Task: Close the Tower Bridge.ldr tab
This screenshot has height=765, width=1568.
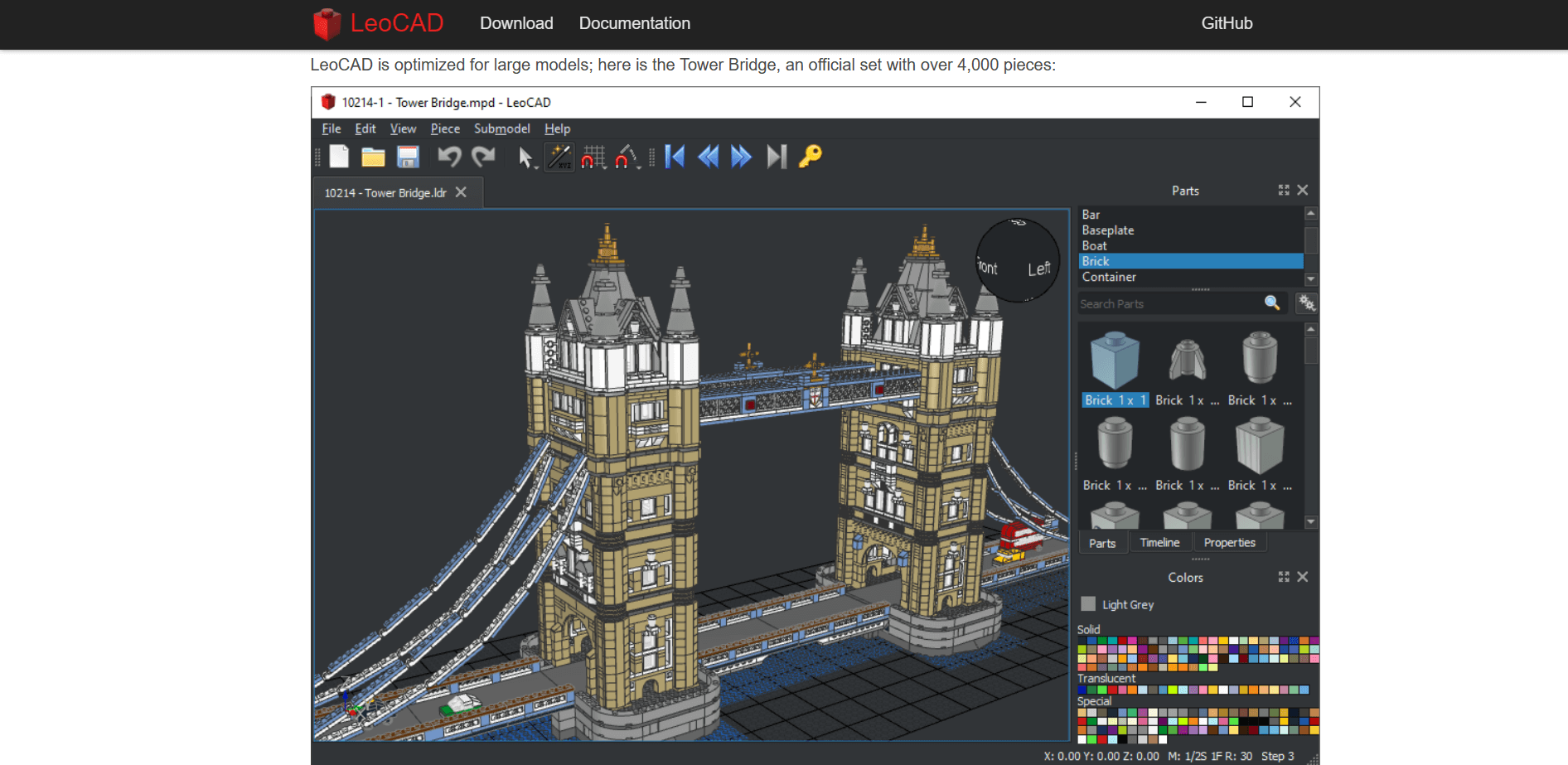Action: pos(461,192)
